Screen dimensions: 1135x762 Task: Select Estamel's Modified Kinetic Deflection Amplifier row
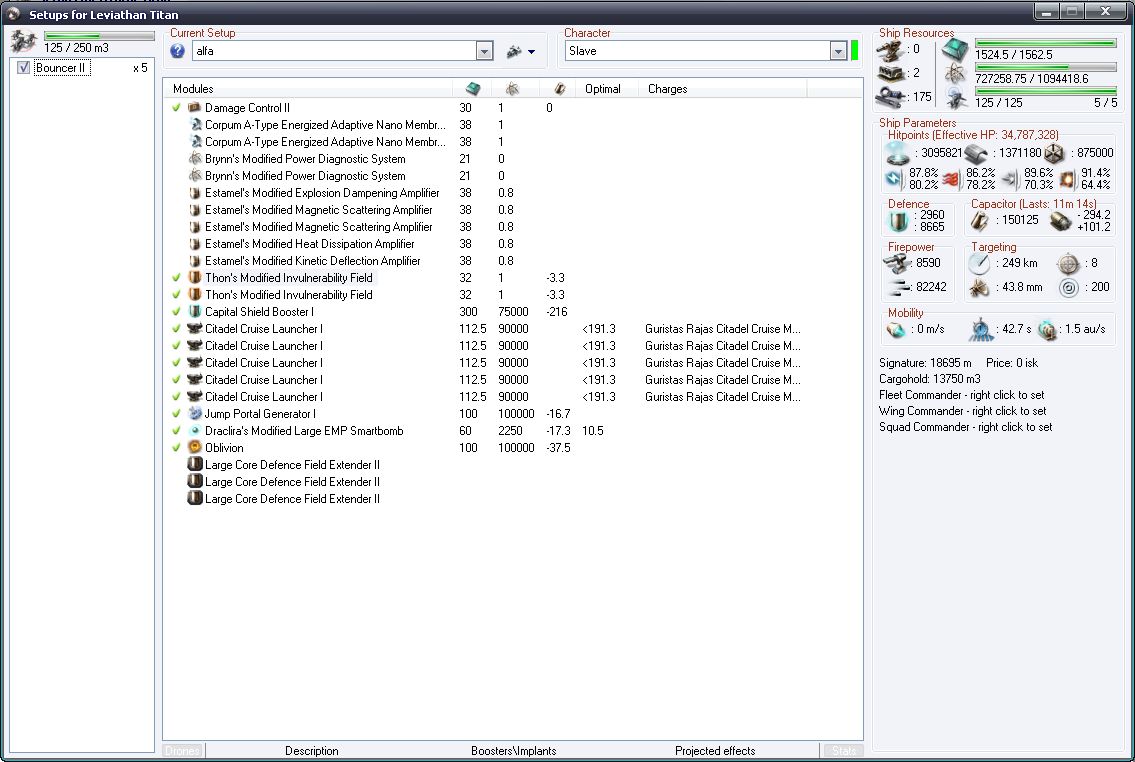click(312, 261)
